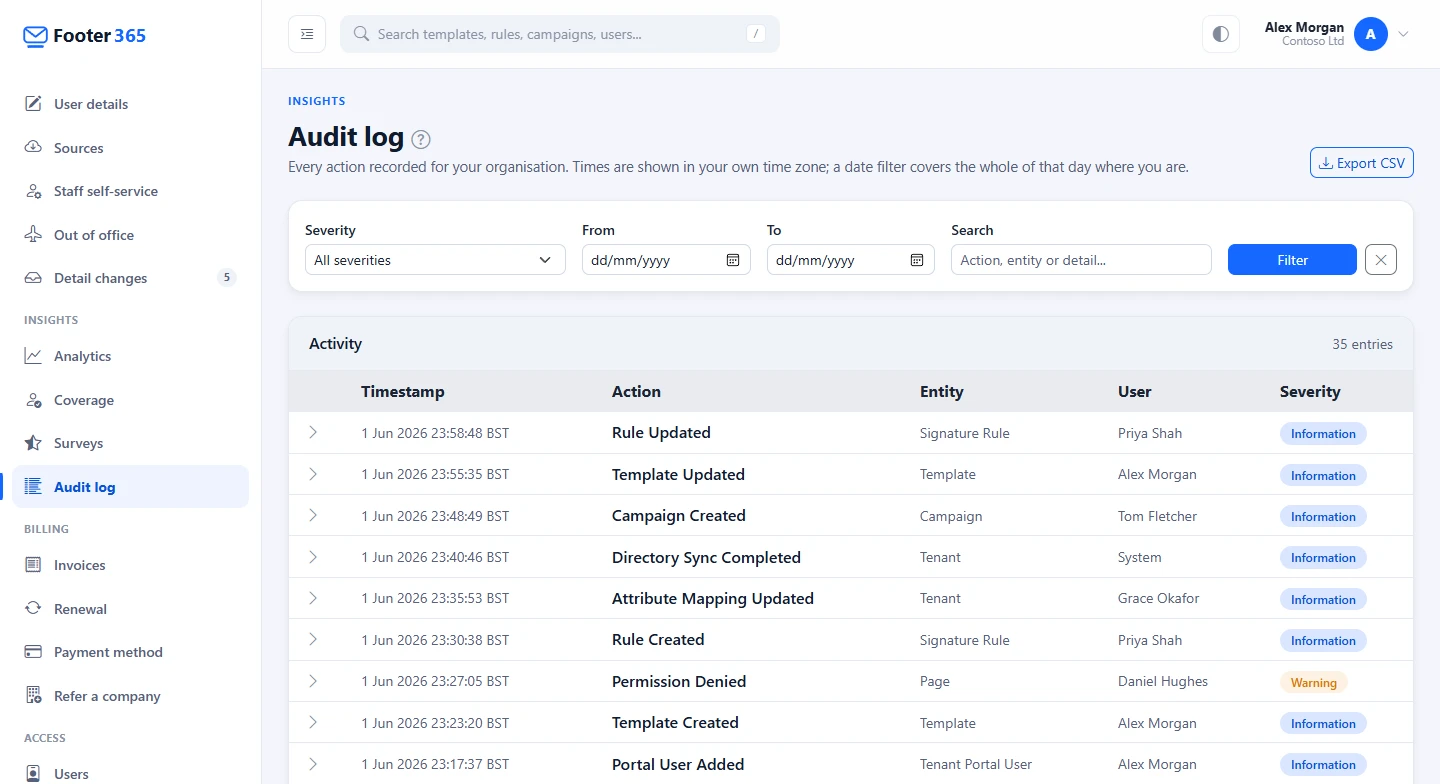Click the Timestamp column header
This screenshot has height=784, width=1440.
coord(403,392)
